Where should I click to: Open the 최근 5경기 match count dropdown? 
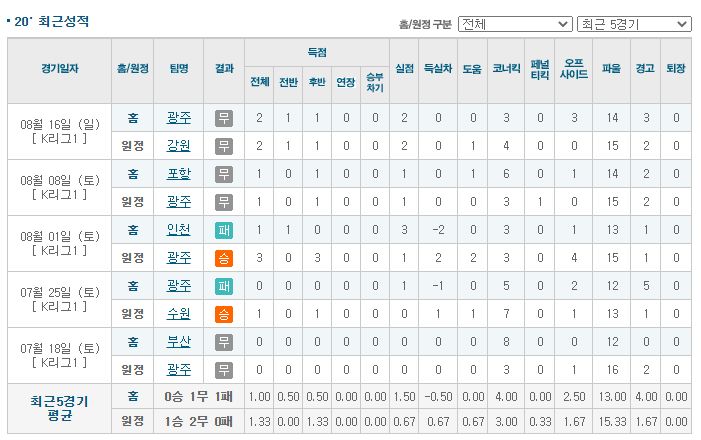pos(634,24)
